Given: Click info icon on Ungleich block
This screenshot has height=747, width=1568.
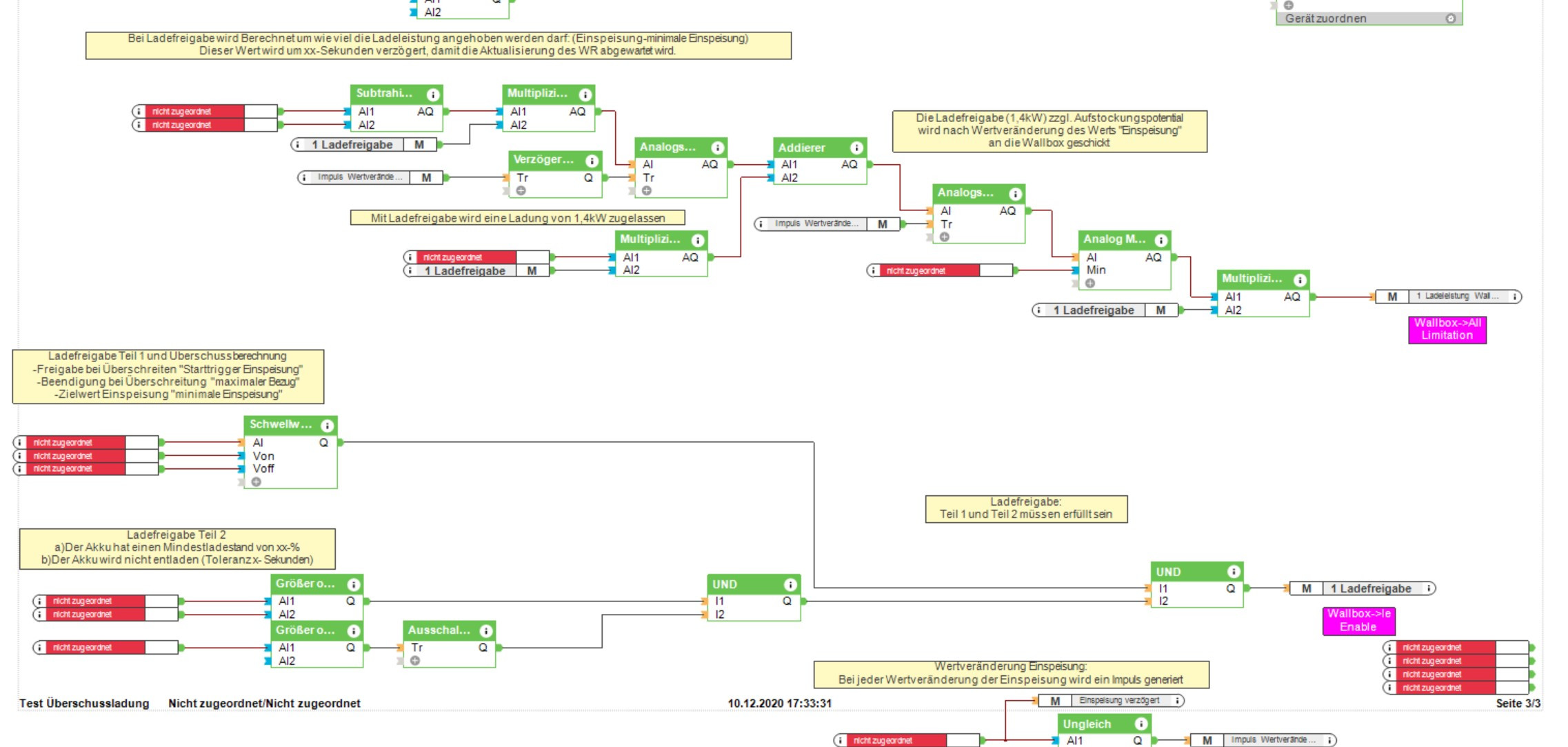Looking at the screenshot, I should tap(1141, 724).
